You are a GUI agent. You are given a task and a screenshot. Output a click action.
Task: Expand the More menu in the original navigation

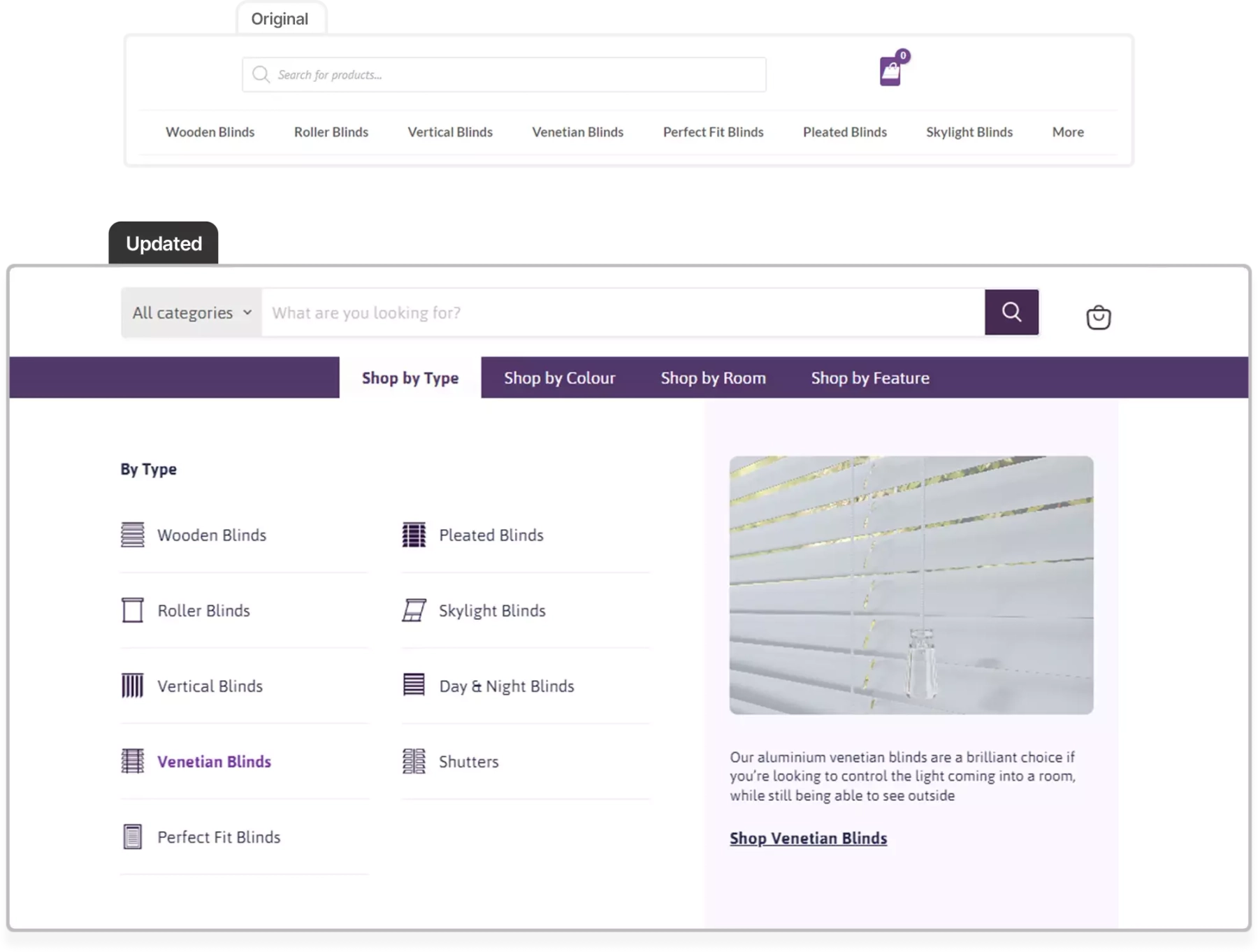pos(1067,132)
